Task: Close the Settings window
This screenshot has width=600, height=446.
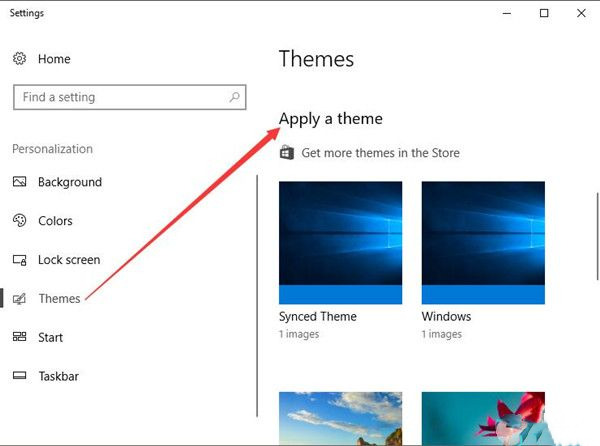Action: tap(581, 13)
